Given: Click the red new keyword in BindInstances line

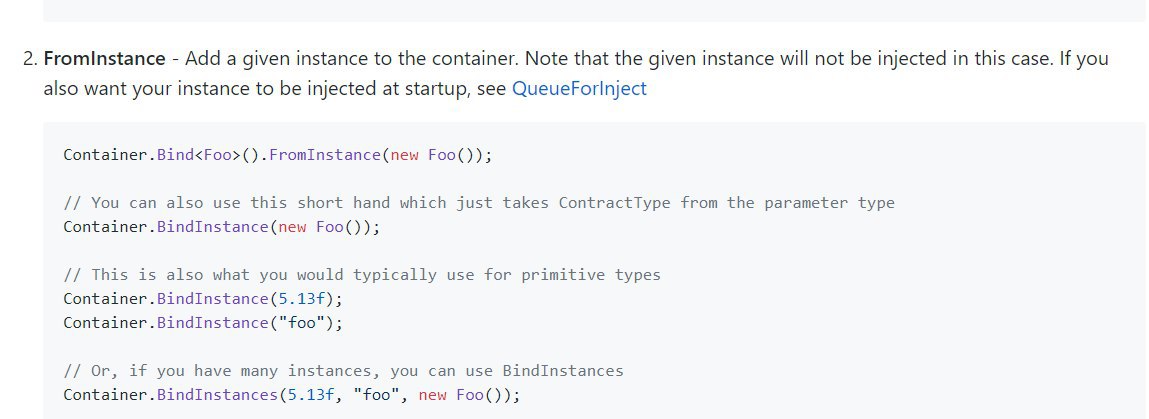Looking at the screenshot, I should coord(432,396).
